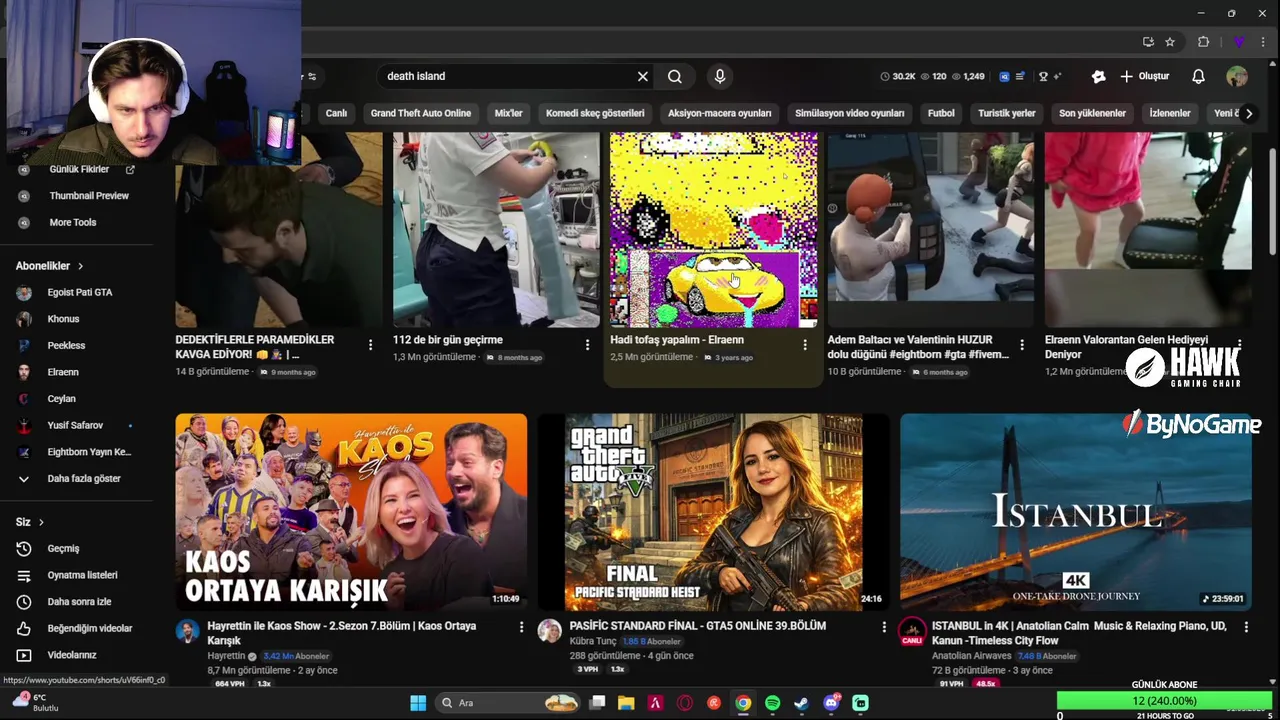Click the trophy icon in YouTube header
Screen dimensions: 1280x720
pyautogui.click(x=1043, y=76)
